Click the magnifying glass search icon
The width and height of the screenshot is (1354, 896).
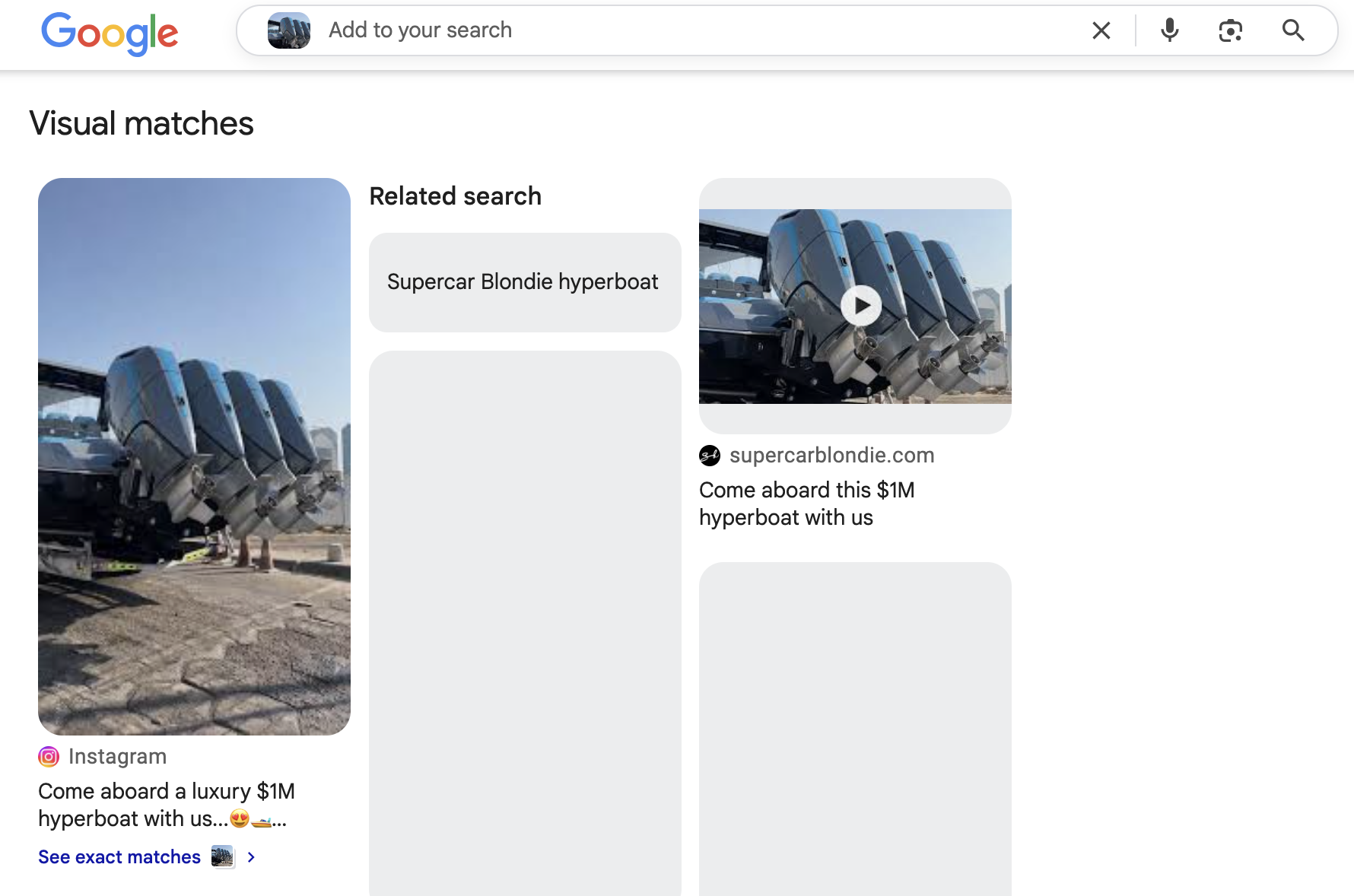coord(1292,30)
